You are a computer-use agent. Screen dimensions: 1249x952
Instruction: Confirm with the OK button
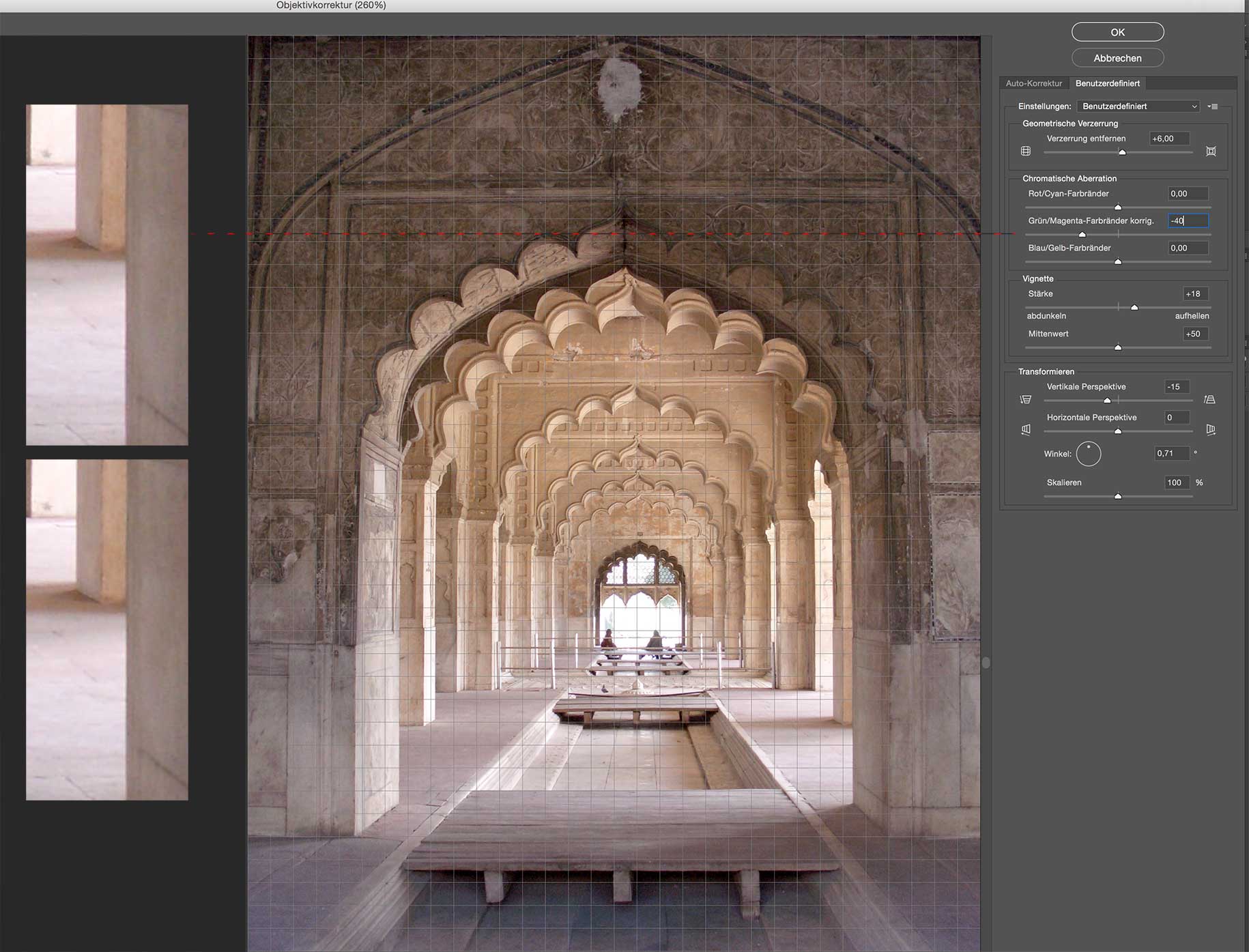pos(1117,32)
